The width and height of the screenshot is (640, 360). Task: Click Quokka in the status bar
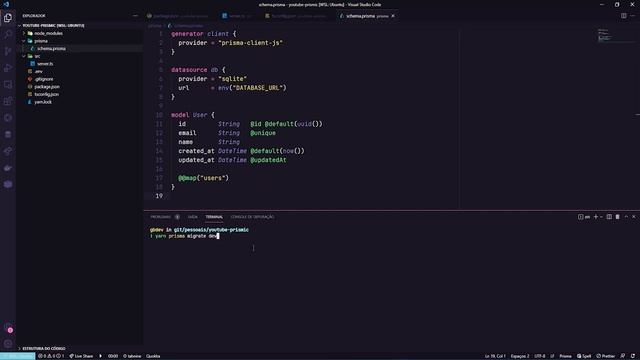(x=153, y=356)
